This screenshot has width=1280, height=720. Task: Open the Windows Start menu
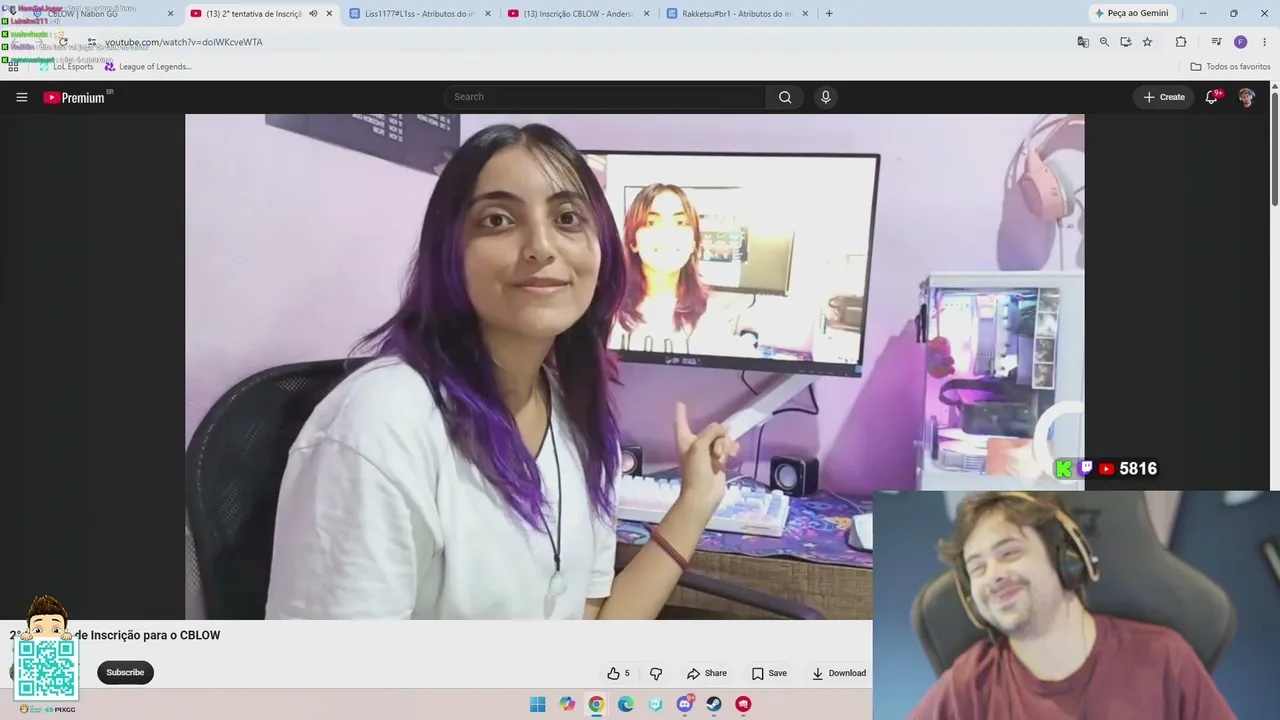pos(537,704)
